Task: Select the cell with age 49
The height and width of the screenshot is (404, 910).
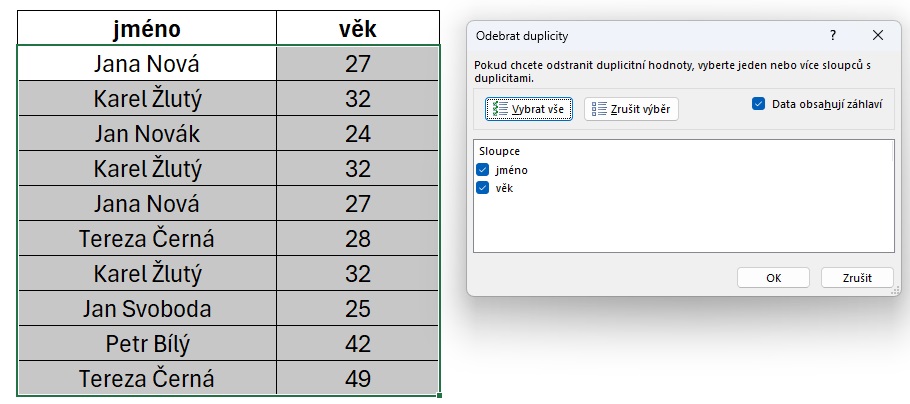Action: [x=357, y=379]
